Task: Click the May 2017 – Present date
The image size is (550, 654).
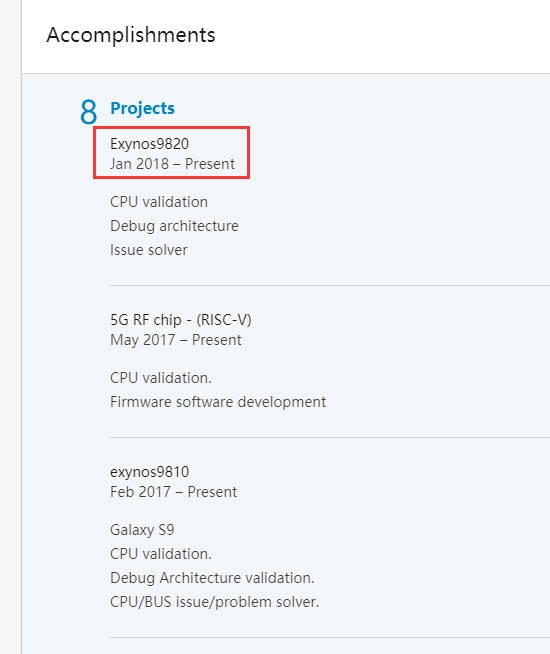Action: pos(176,340)
